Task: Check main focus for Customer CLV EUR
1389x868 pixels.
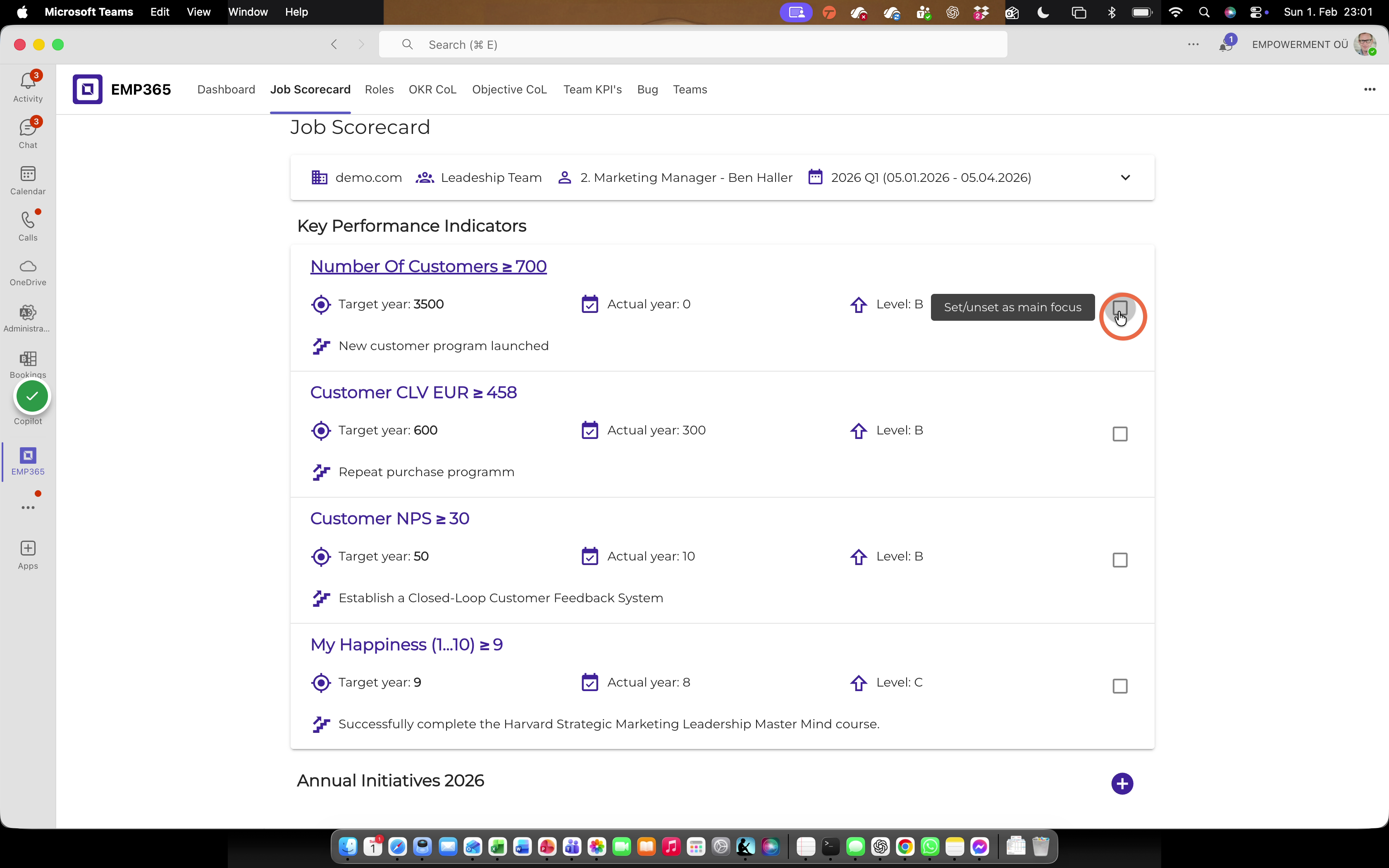Action: [1120, 434]
